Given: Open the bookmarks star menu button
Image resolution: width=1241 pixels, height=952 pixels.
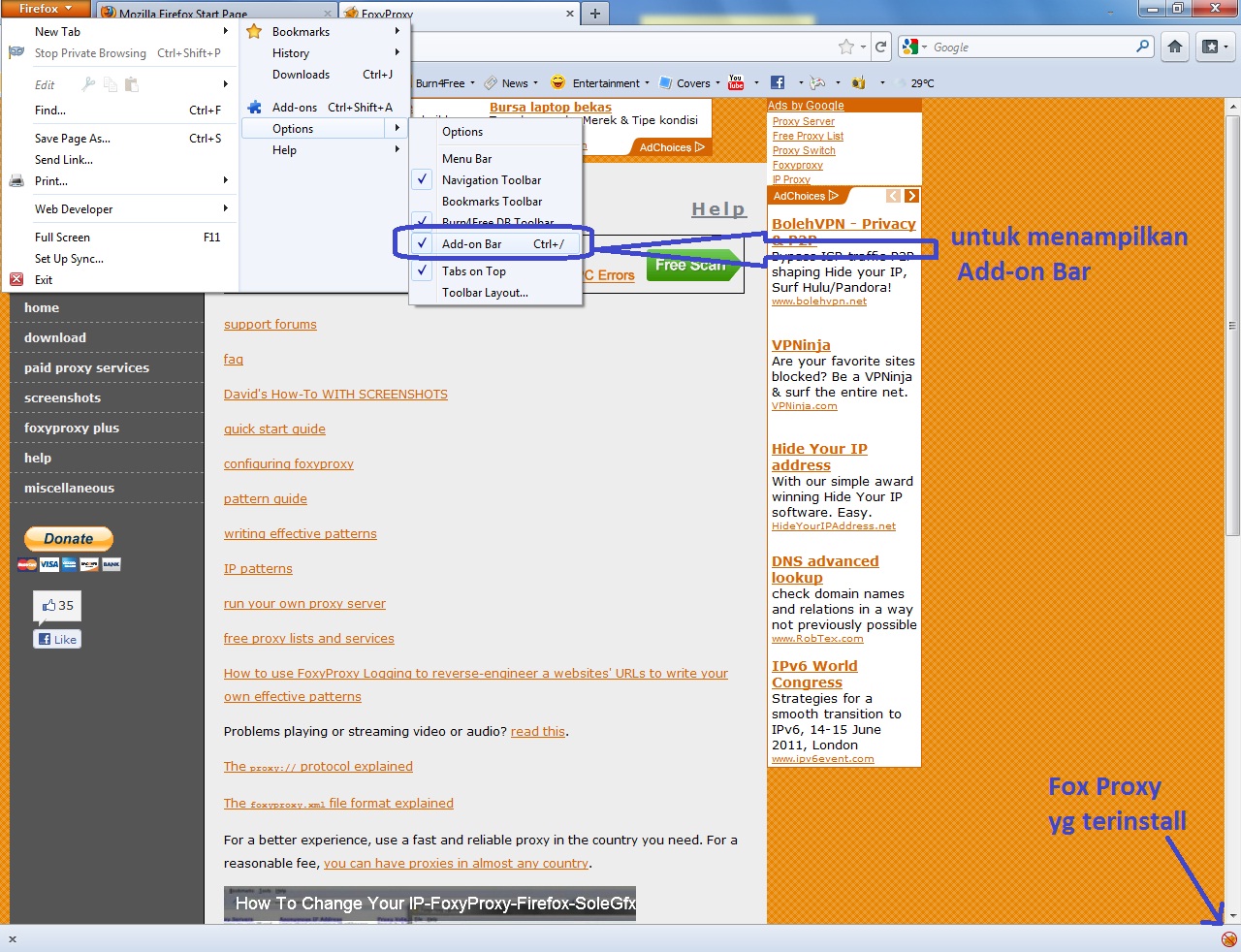Looking at the screenshot, I should [1214, 47].
